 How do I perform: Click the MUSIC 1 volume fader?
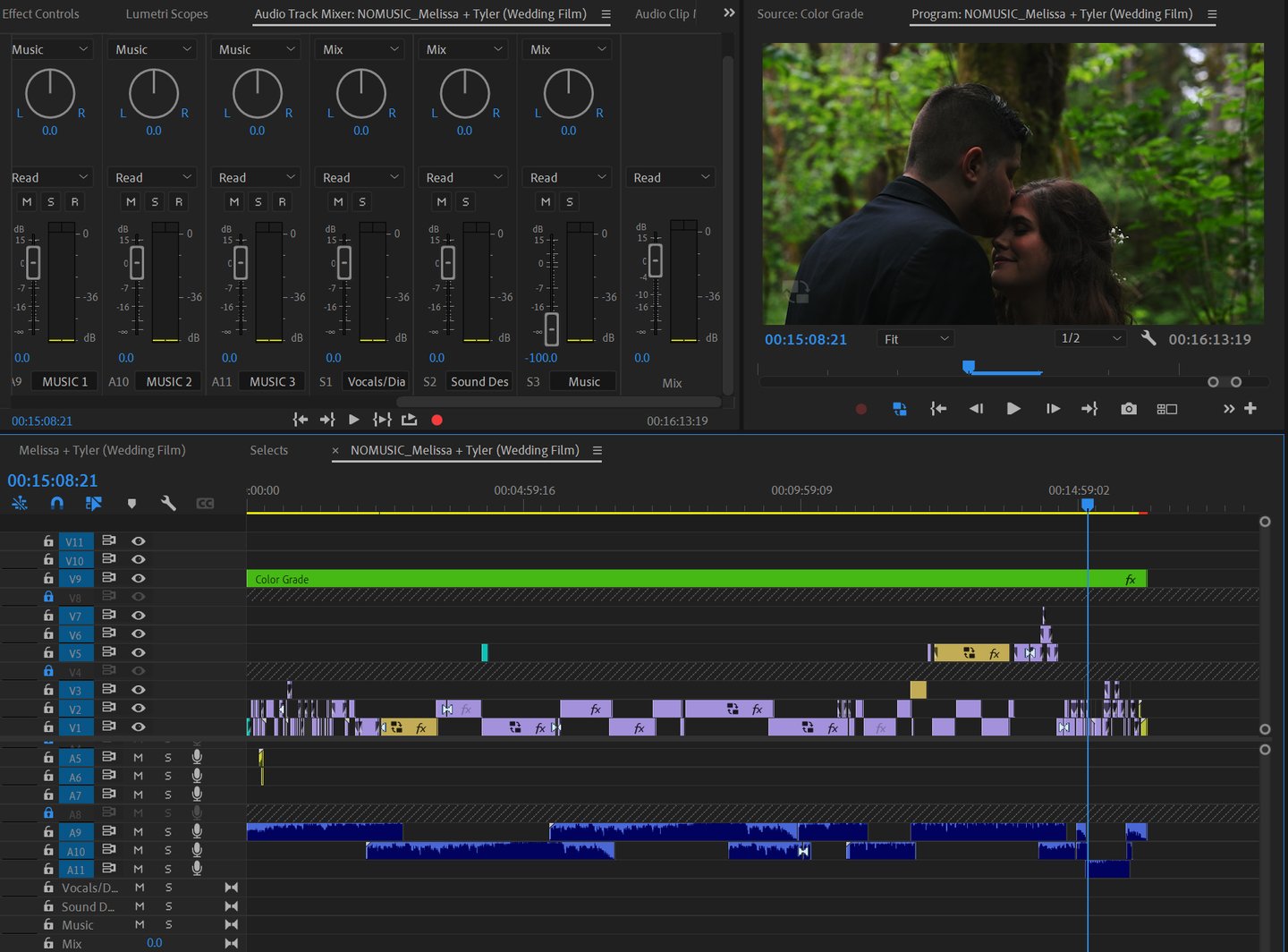[x=33, y=262]
